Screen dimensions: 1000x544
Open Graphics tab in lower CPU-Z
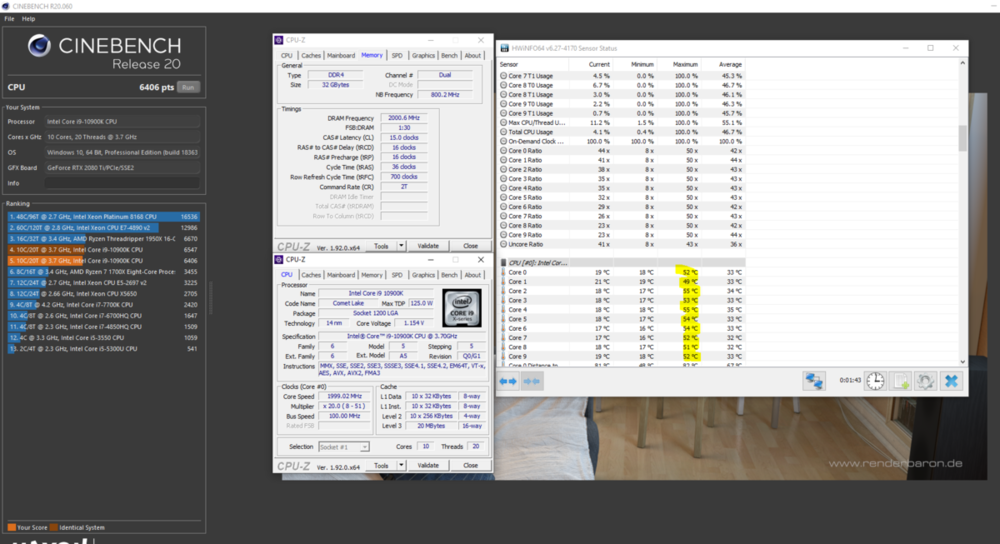423,275
